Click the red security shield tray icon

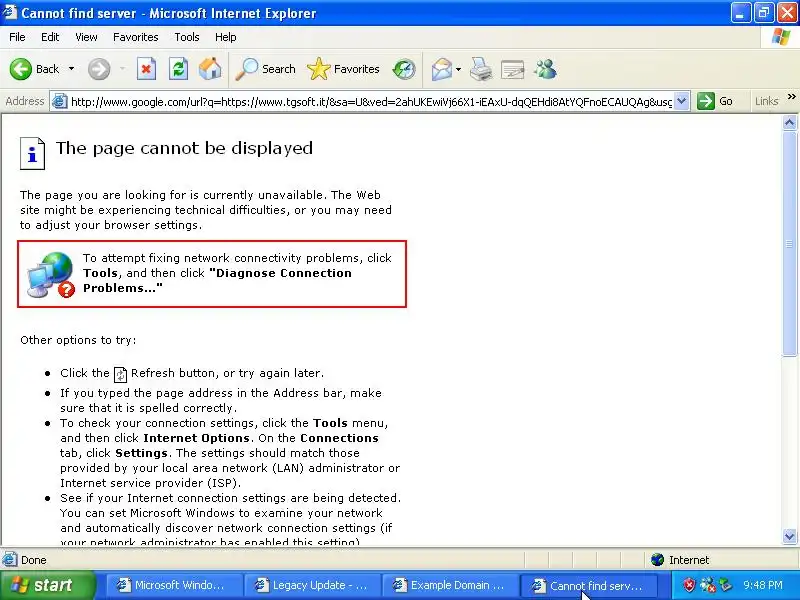tap(689, 585)
